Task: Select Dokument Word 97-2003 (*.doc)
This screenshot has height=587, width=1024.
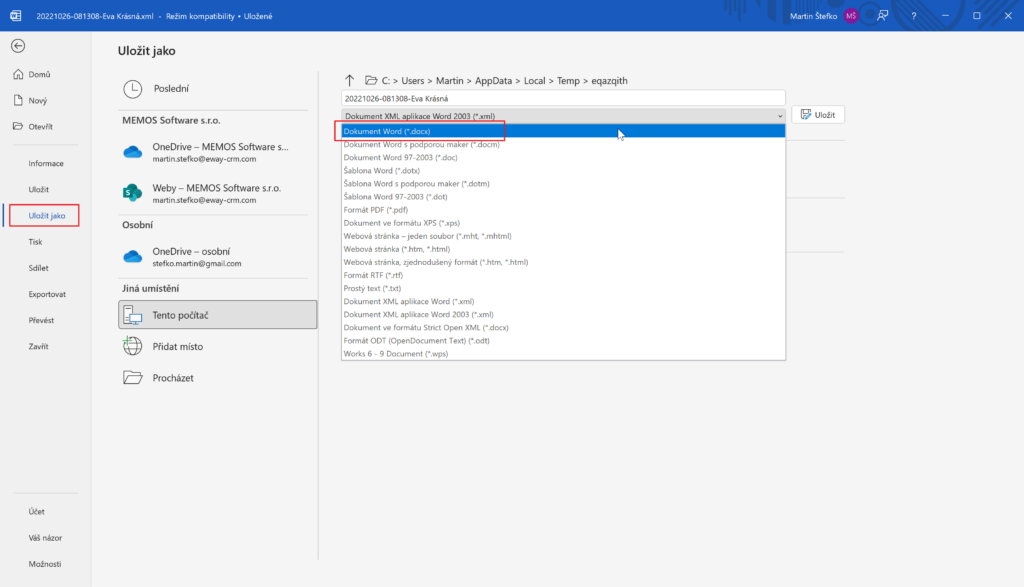Action: point(563,157)
